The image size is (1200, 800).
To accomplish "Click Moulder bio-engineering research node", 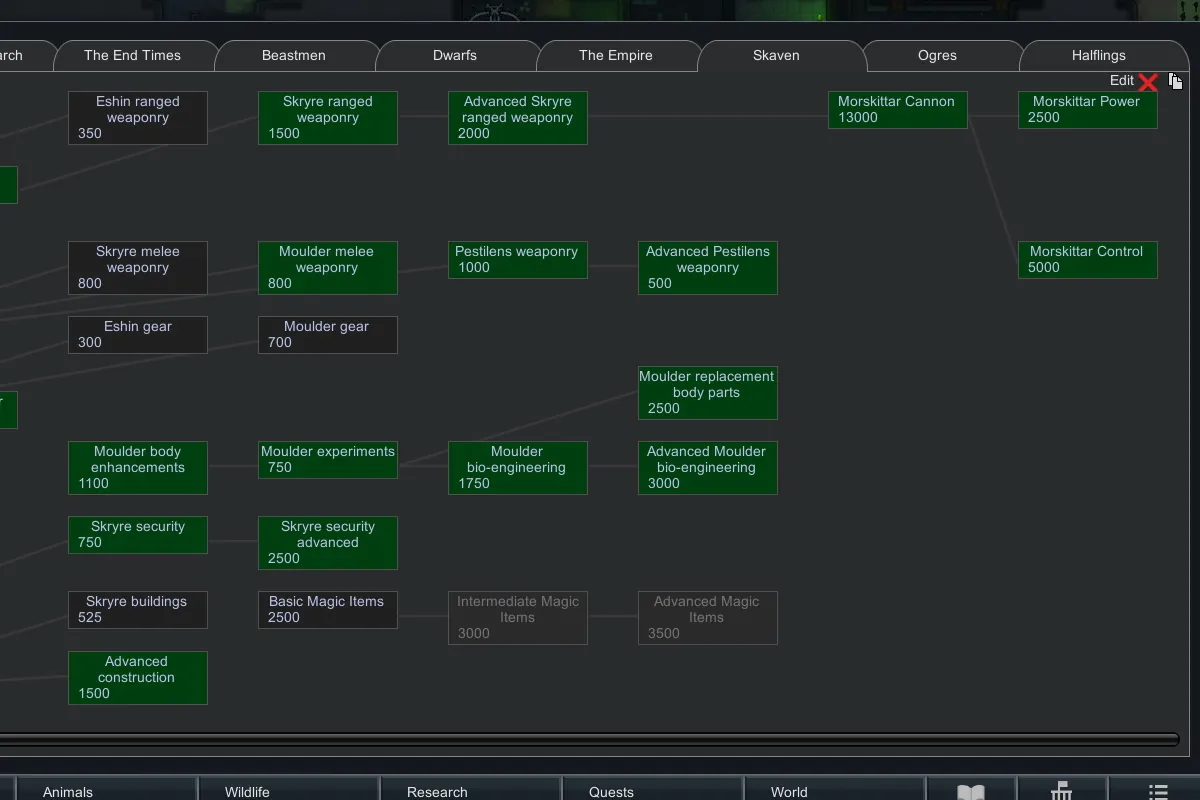I will click(x=517, y=468).
